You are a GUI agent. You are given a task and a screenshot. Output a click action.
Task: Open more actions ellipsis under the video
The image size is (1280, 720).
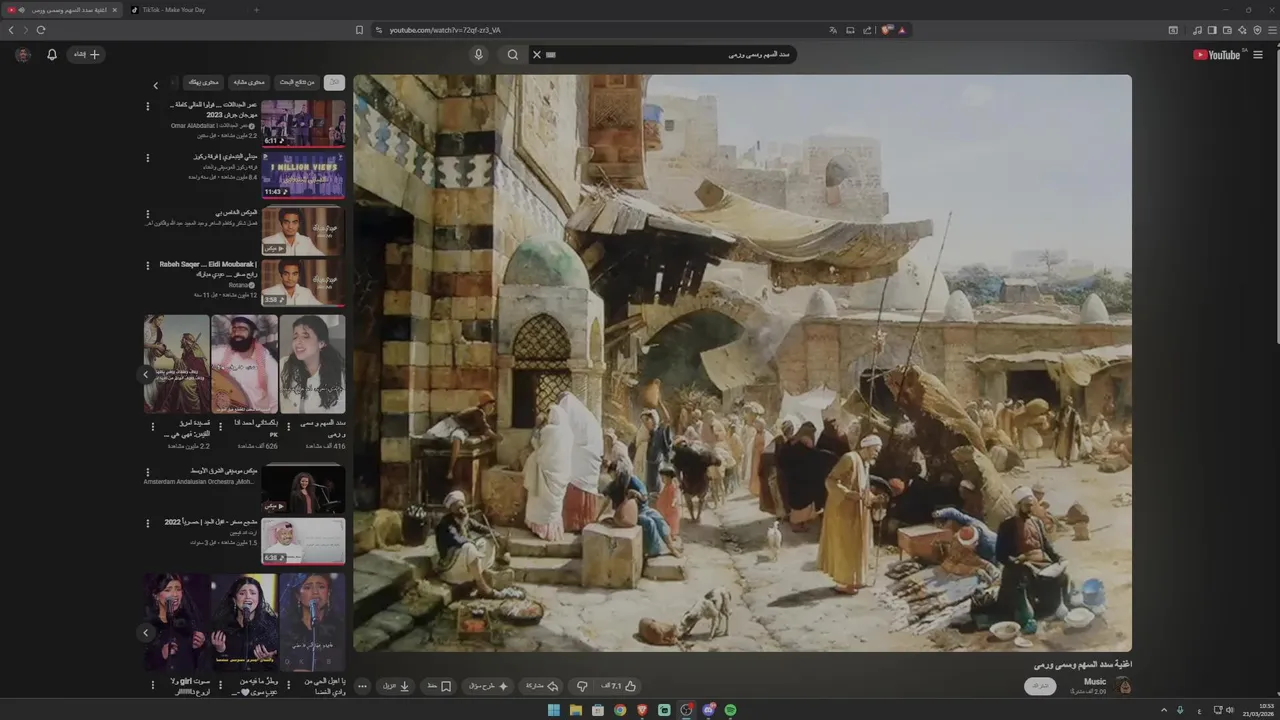point(362,686)
